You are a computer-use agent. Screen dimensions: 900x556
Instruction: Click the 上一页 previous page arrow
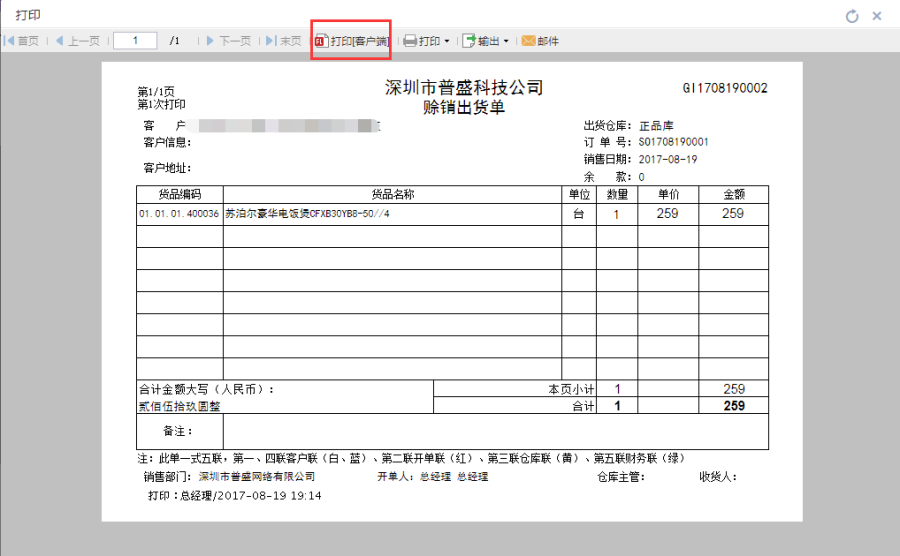coord(77,41)
